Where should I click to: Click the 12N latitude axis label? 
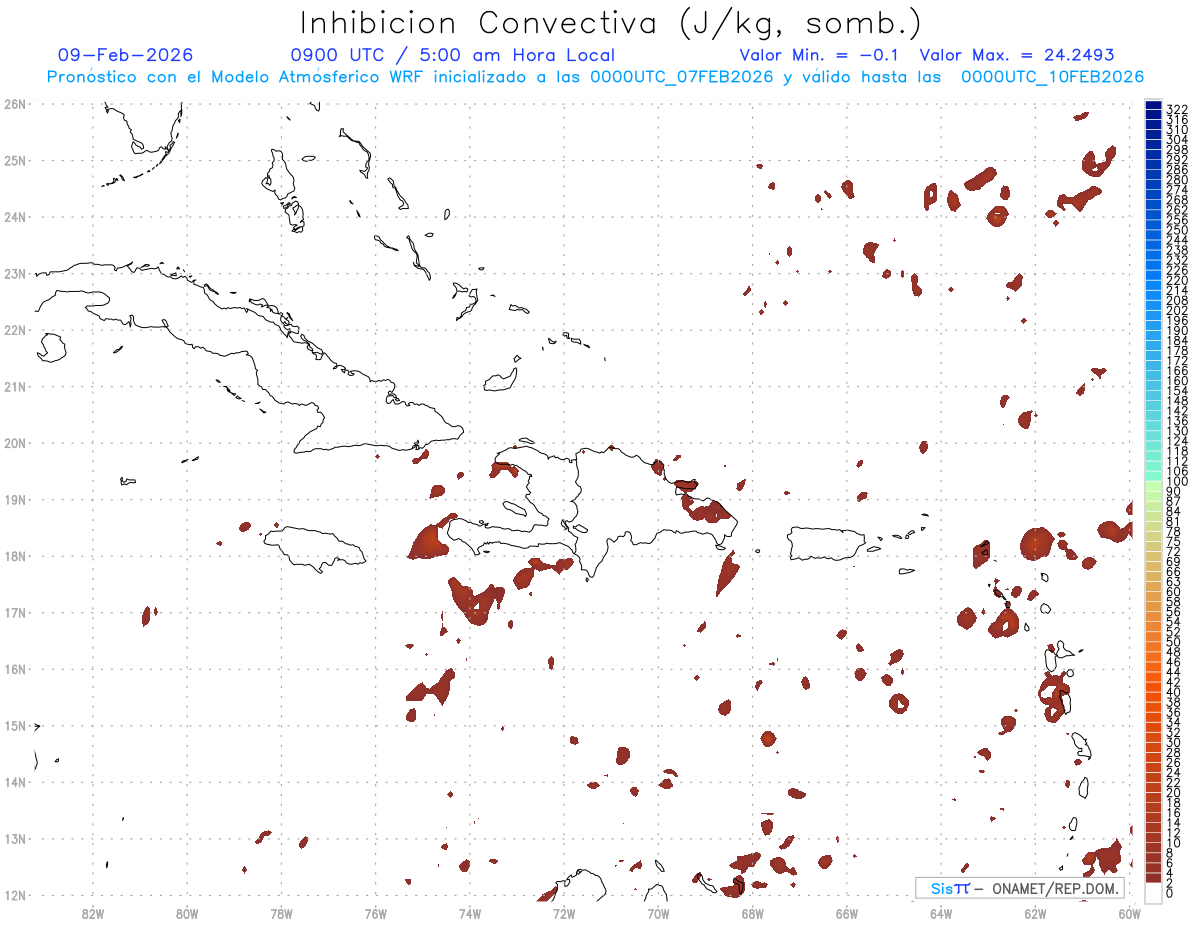(15, 896)
